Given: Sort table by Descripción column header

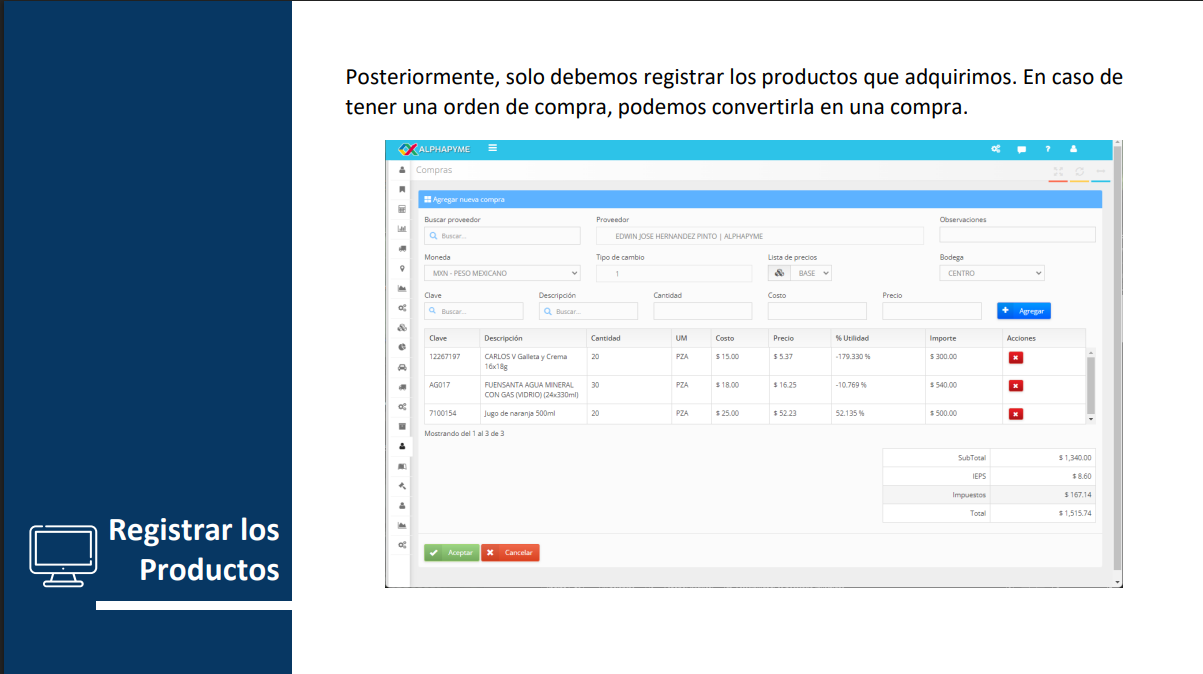Looking at the screenshot, I should click(503, 338).
